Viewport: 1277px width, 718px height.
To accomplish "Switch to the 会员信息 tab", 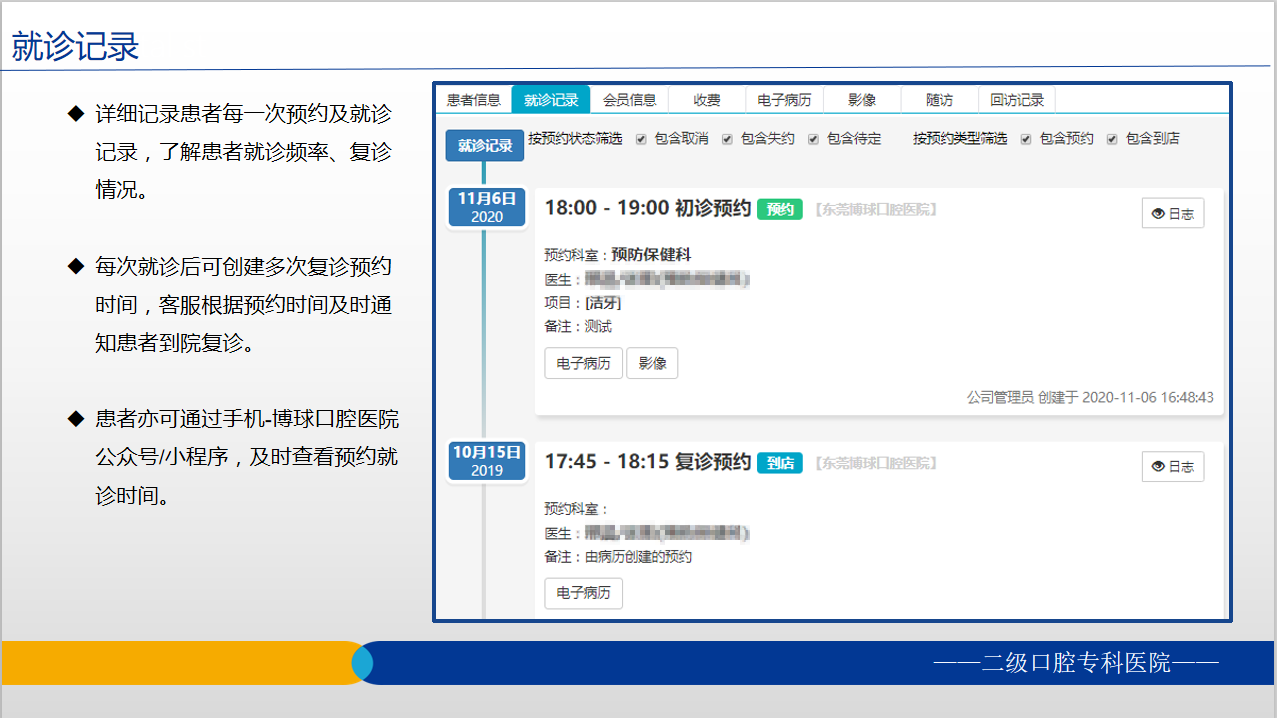I will coord(627,99).
